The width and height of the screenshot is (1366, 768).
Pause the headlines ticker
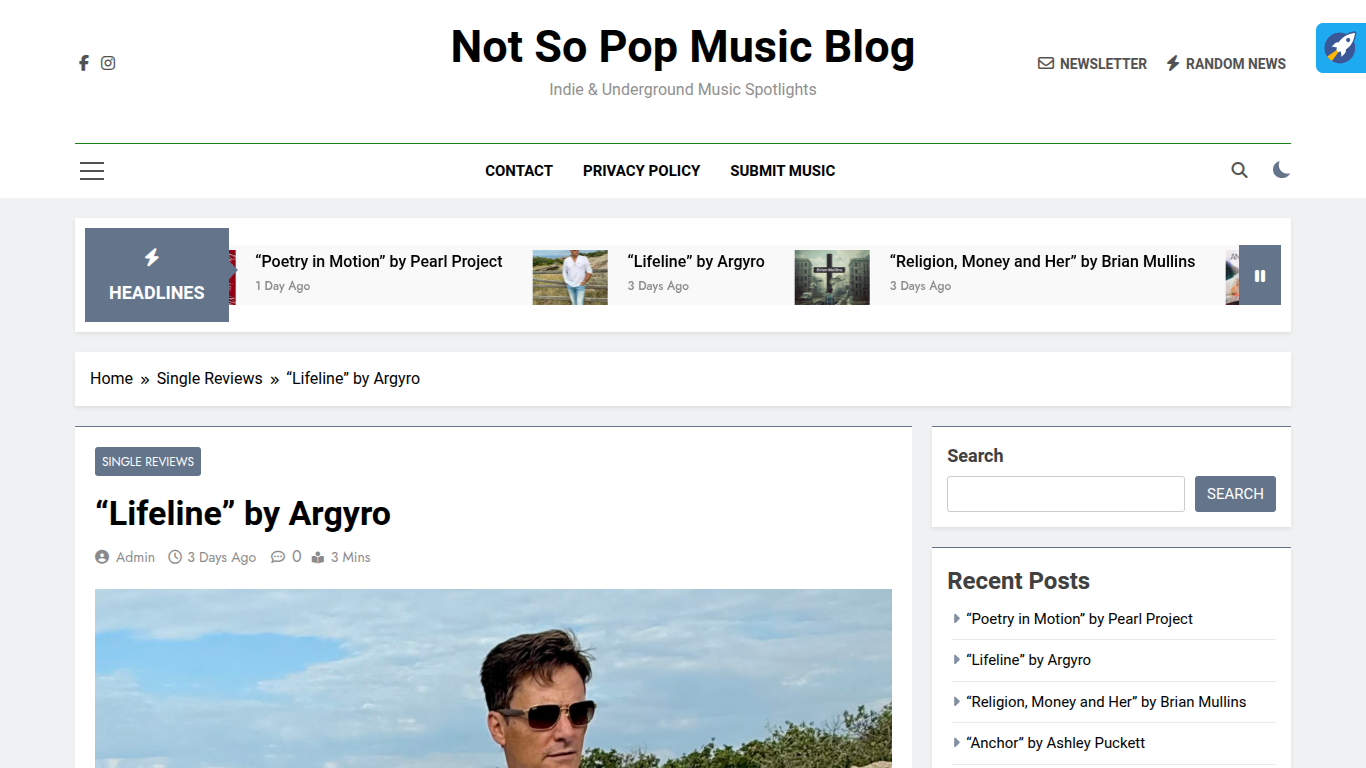pyautogui.click(x=1259, y=275)
